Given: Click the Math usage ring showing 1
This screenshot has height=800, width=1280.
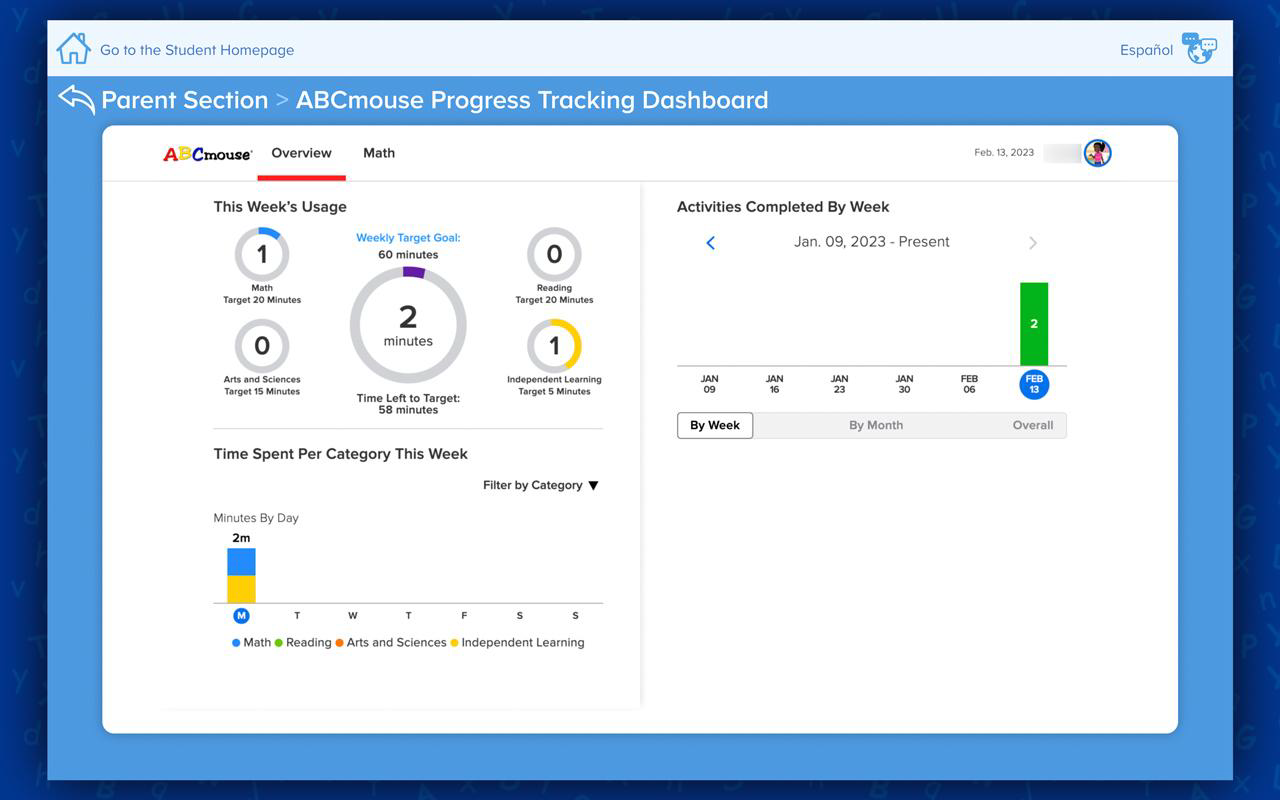Looking at the screenshot, I should pos(262,254).
